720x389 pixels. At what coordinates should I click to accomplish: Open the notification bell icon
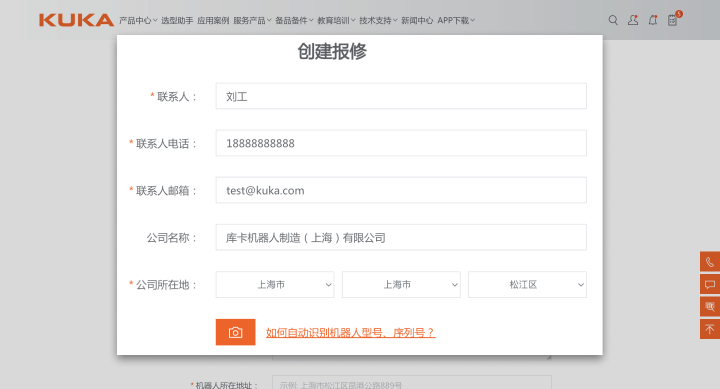(652, 20)
